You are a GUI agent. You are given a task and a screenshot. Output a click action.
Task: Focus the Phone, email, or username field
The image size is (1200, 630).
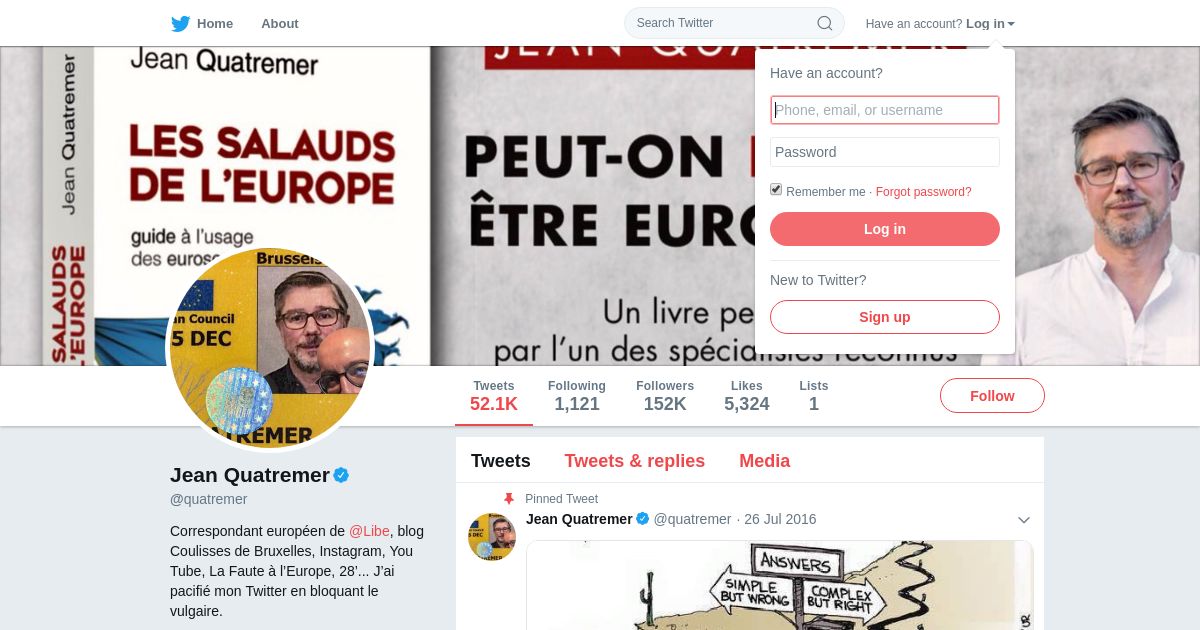coord(885,110)
